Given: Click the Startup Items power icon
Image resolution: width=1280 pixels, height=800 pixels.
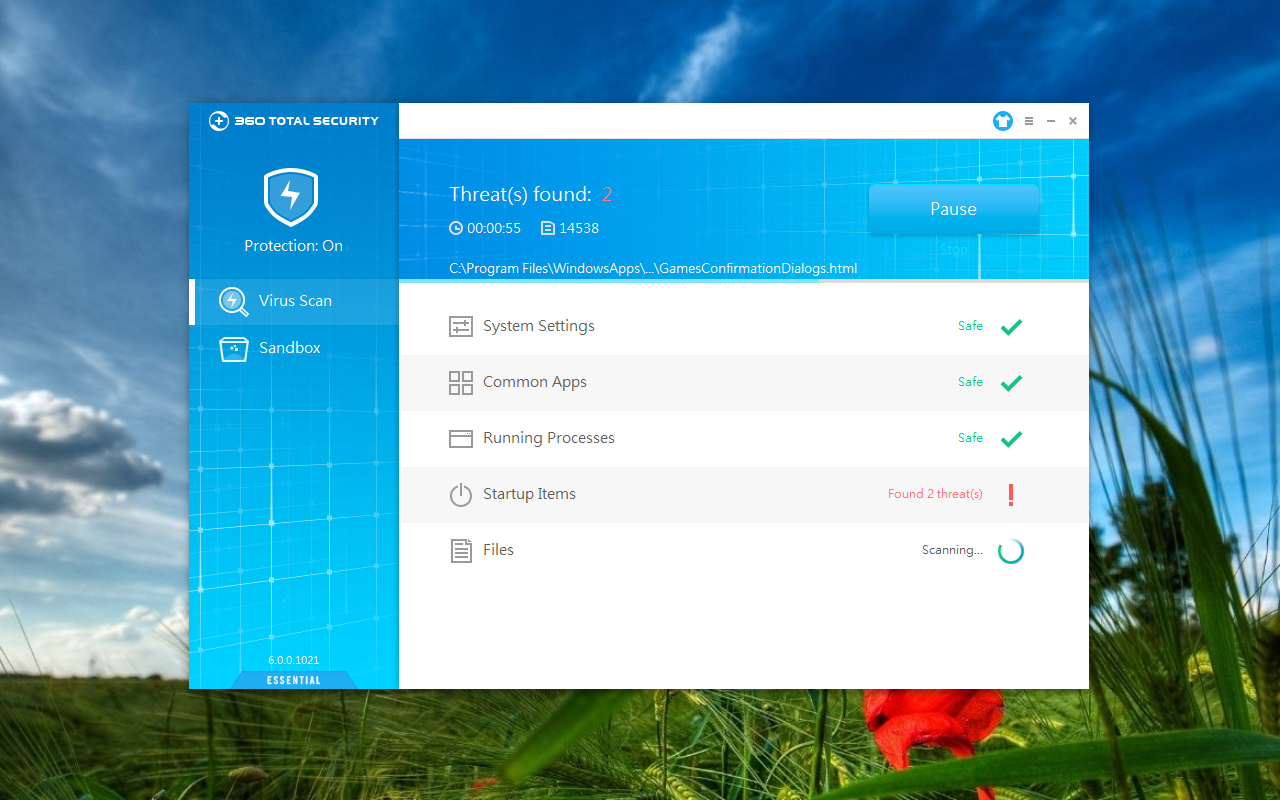Looking at the screenshot, I should (x=460, y=495).
